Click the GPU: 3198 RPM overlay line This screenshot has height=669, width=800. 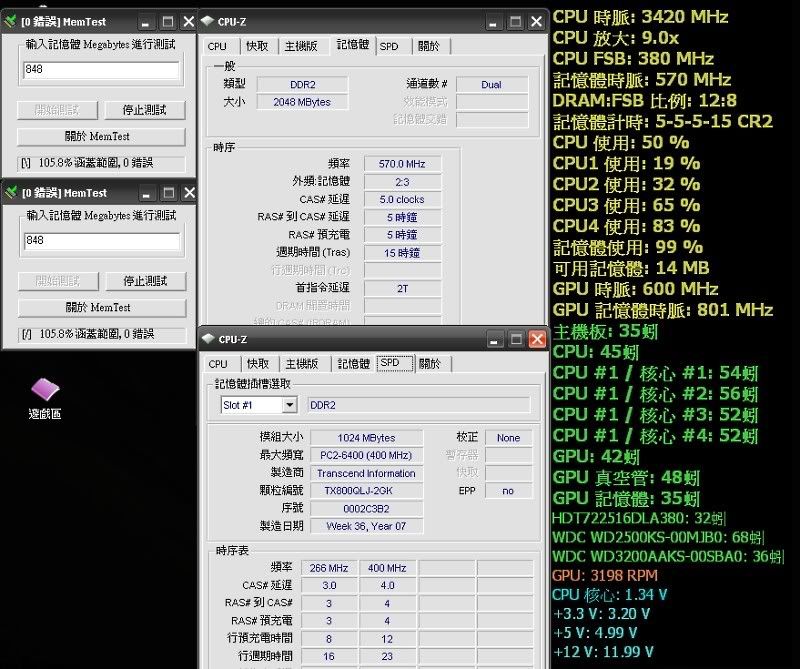[605, 576]
